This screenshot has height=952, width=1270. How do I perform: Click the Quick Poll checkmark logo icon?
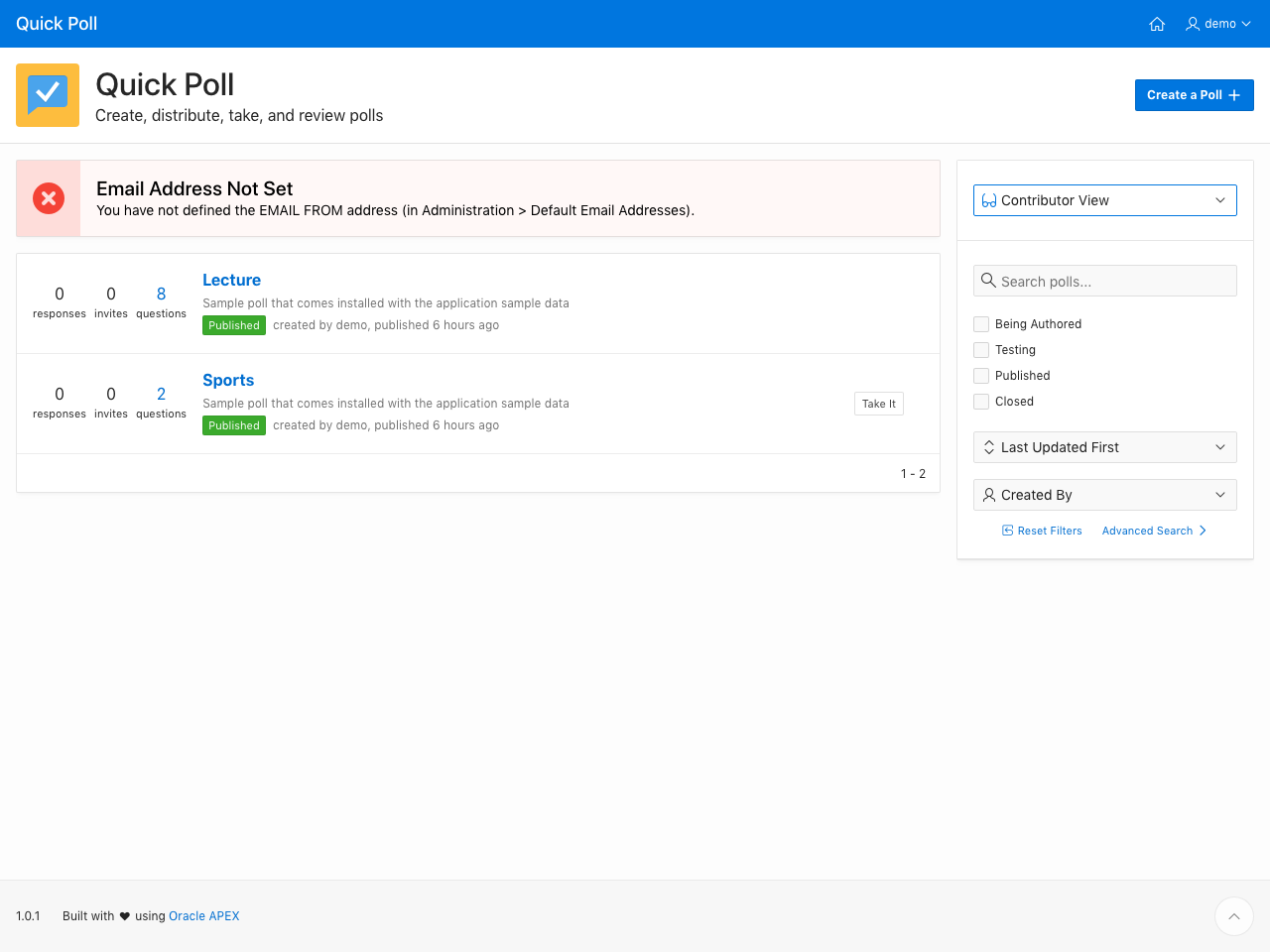click(x=48, y=95)
